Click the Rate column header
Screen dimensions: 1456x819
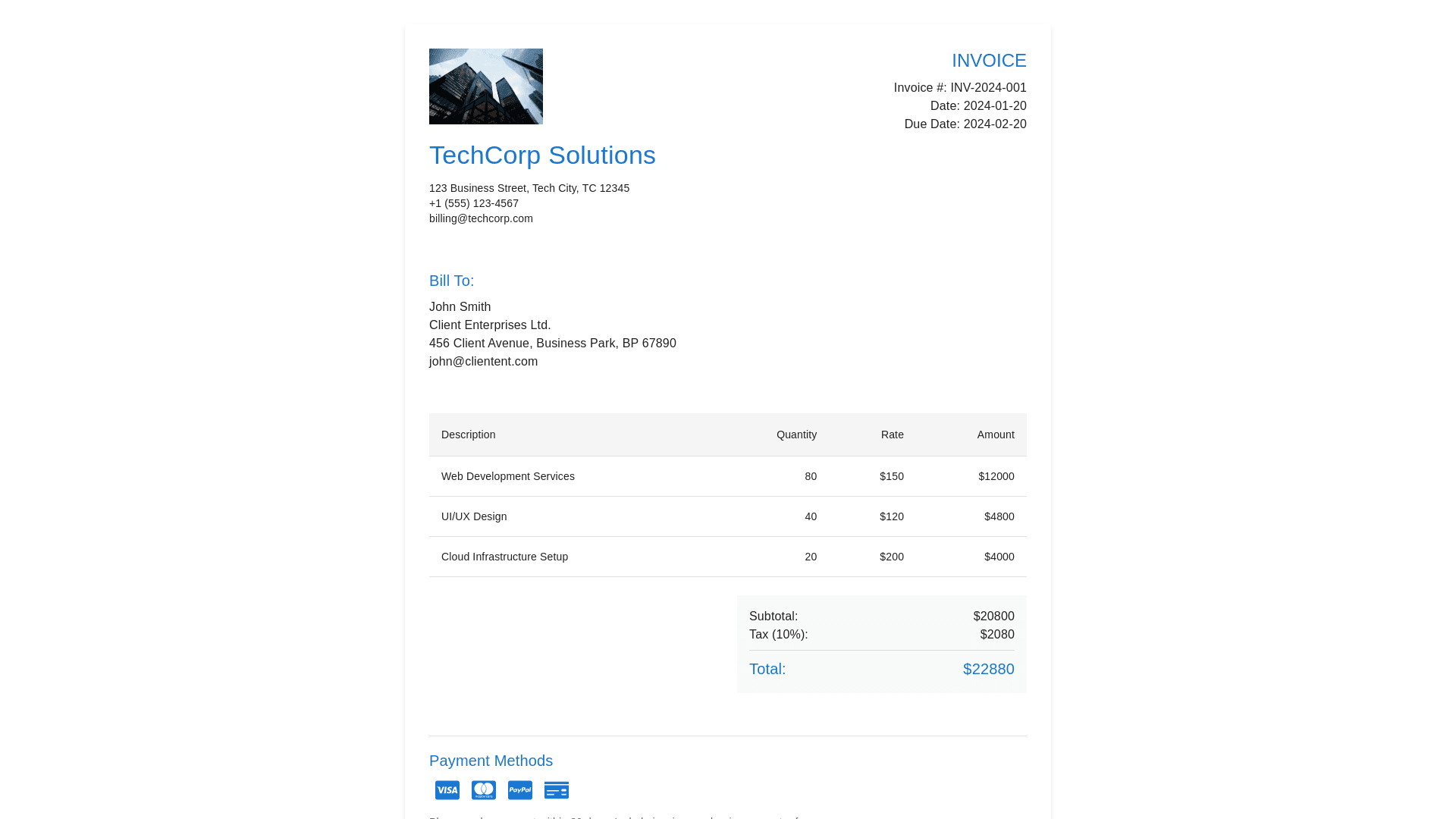pos(892,435)
